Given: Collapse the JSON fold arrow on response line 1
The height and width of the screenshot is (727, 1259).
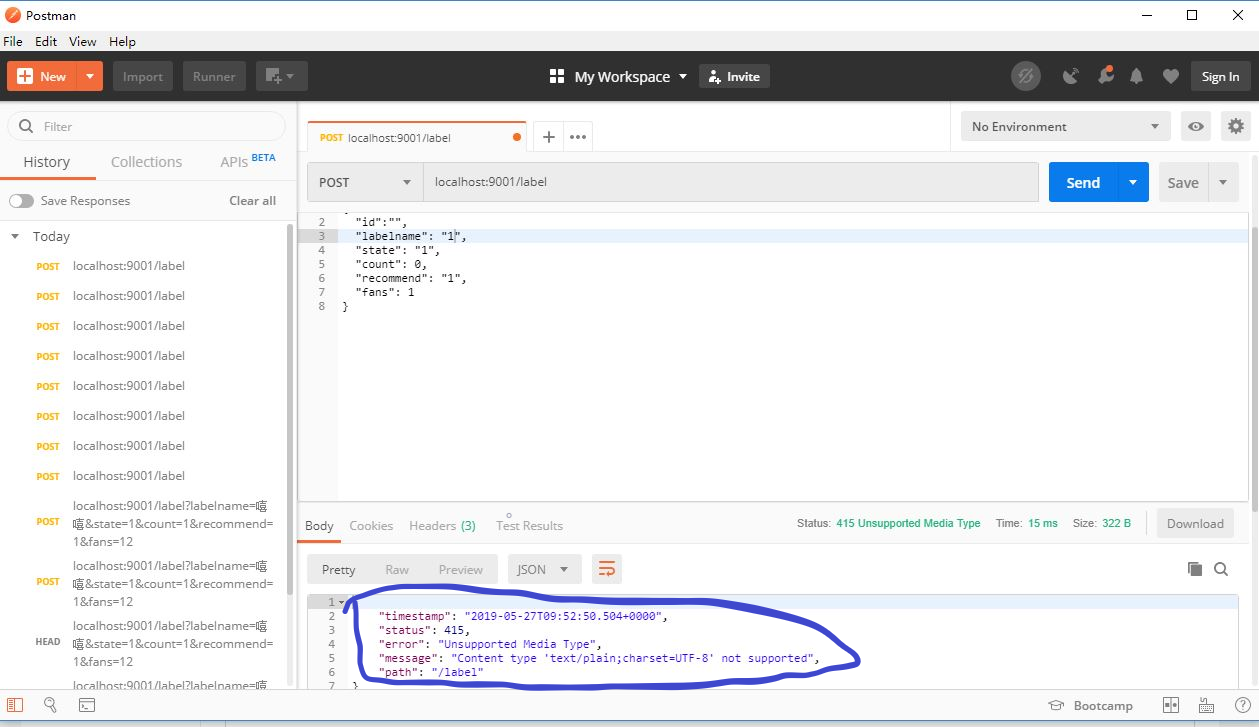Looking at the screenshot, I should [341, 602].
